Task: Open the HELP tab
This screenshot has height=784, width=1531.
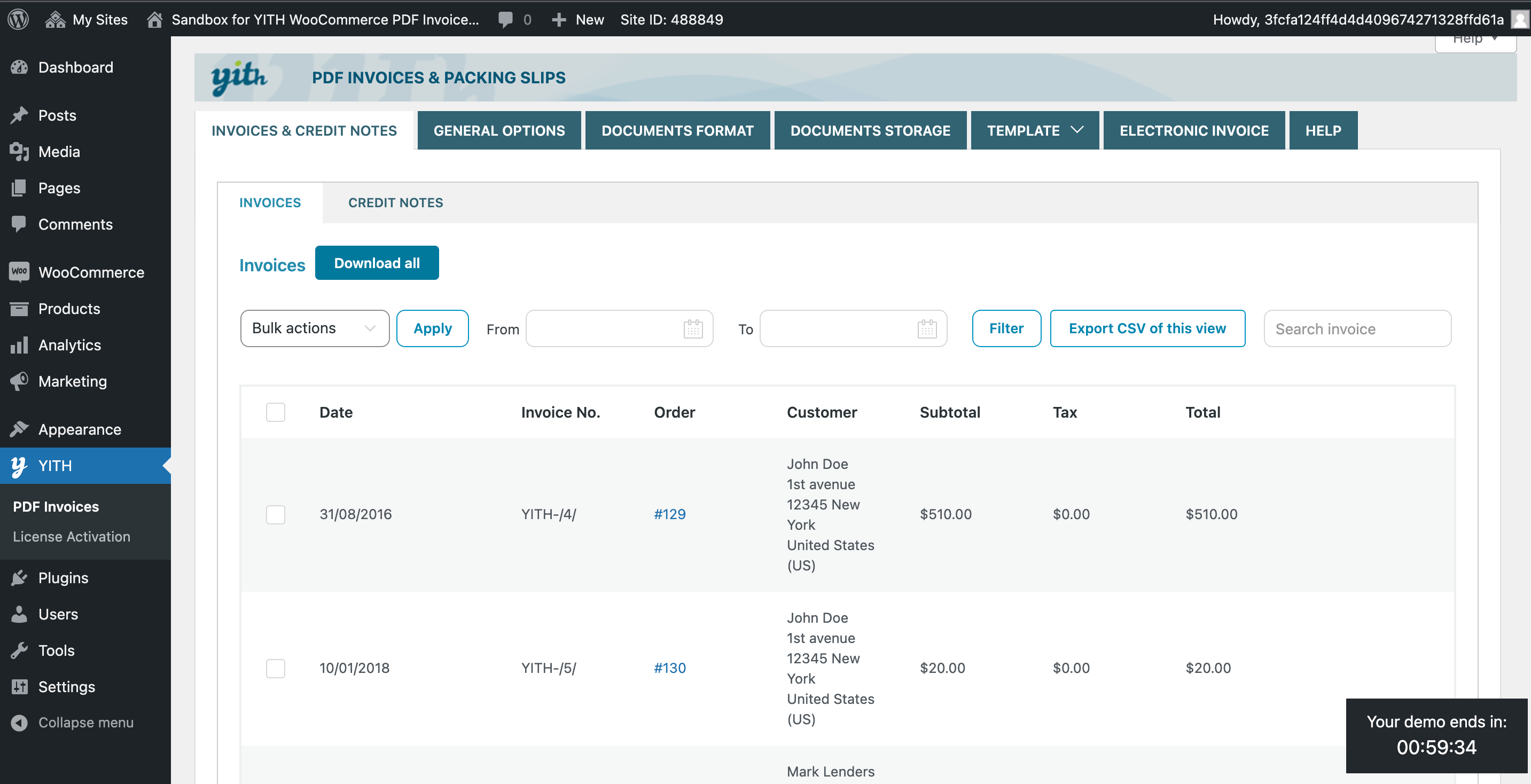Action: click(x=1323, y=130)
